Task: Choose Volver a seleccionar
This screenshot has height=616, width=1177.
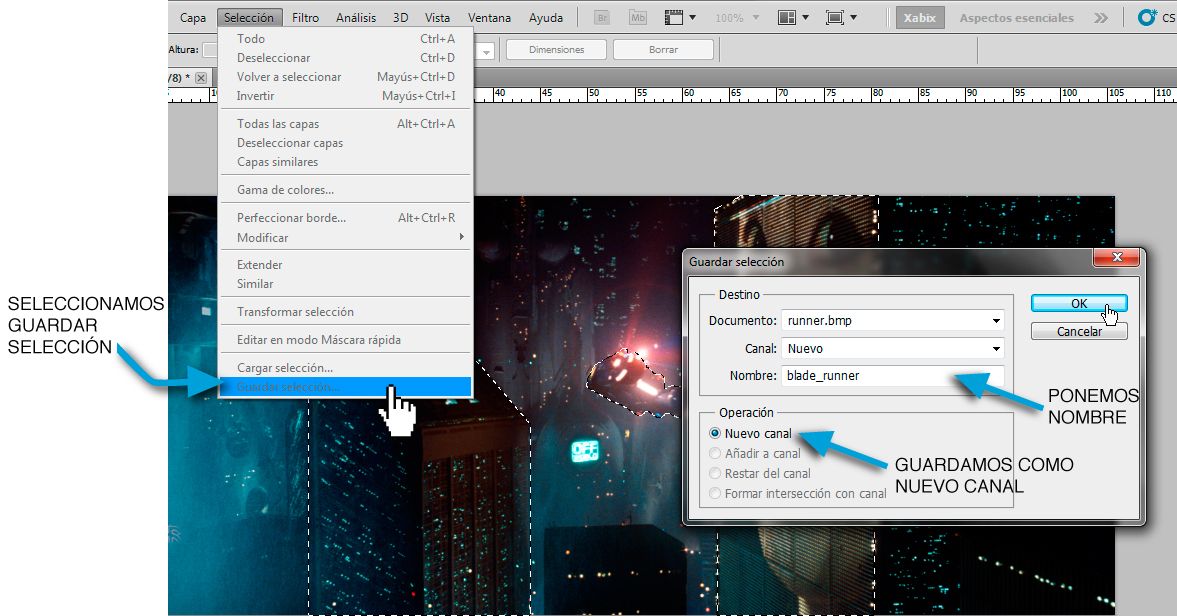Action: 345,77
